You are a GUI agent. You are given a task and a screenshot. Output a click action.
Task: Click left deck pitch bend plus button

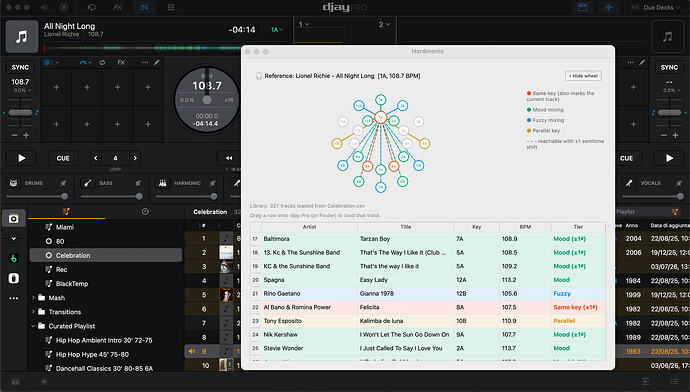tap(26, 135)
